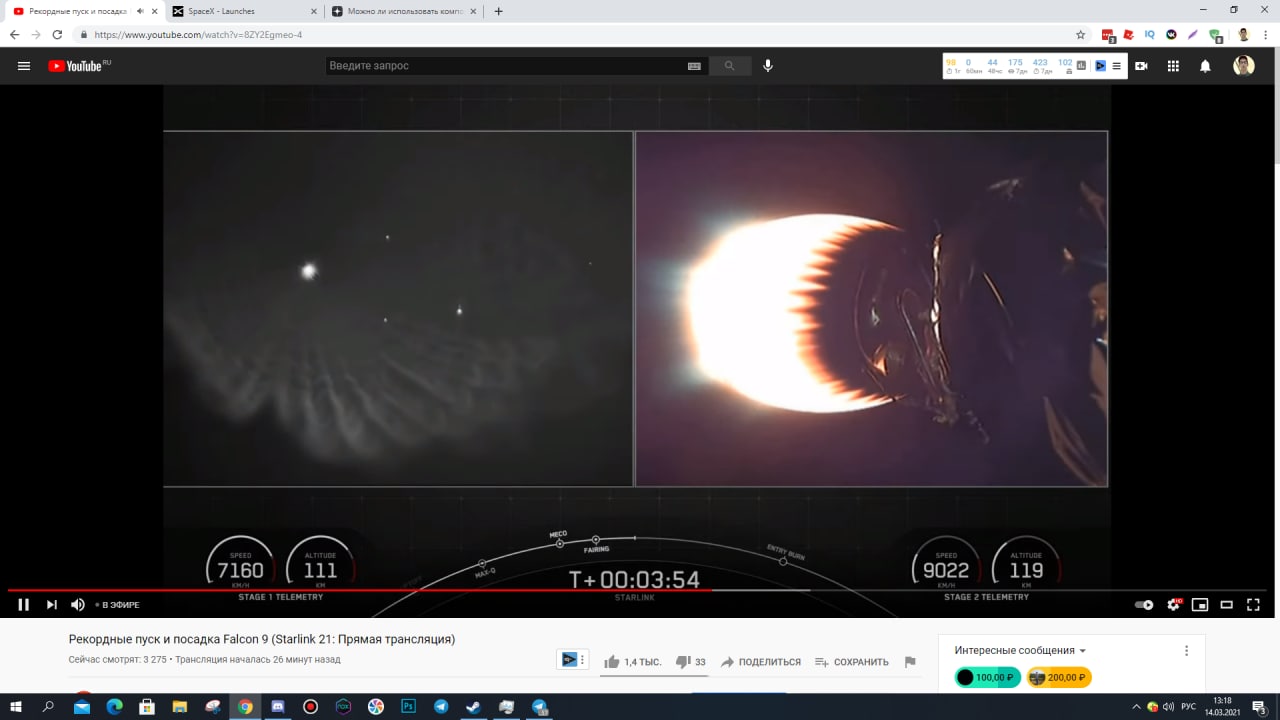
Task: Click the FAIRING timeline marker
Action: tap(595, 540)
